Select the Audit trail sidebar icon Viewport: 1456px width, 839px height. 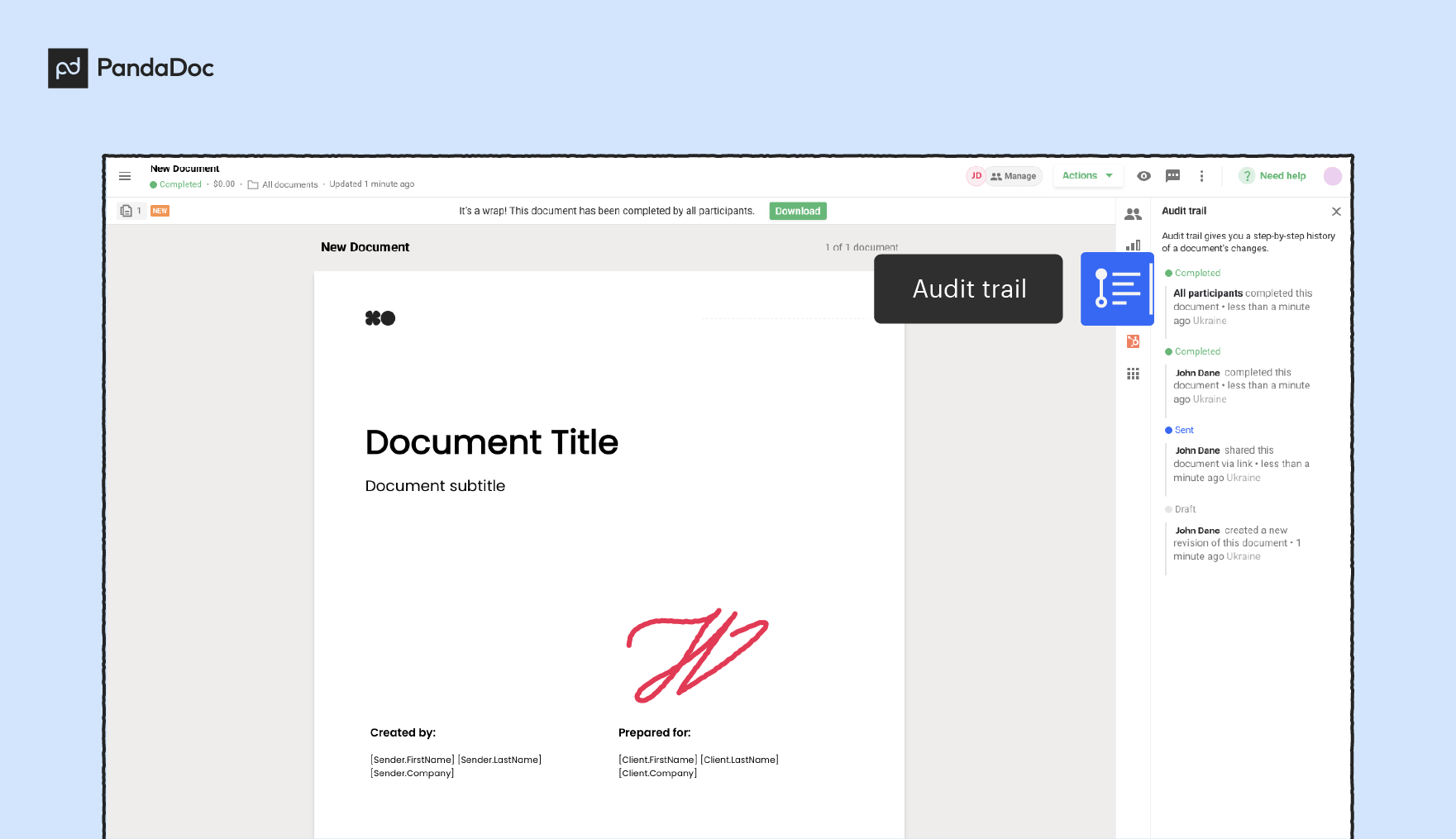click(x=1116, y=288)
